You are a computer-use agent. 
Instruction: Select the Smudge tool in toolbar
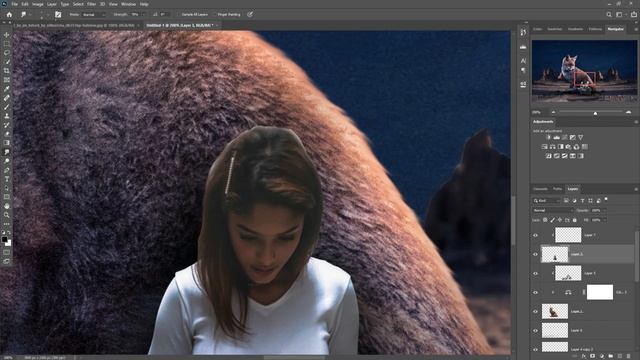(x=7, y=152)
